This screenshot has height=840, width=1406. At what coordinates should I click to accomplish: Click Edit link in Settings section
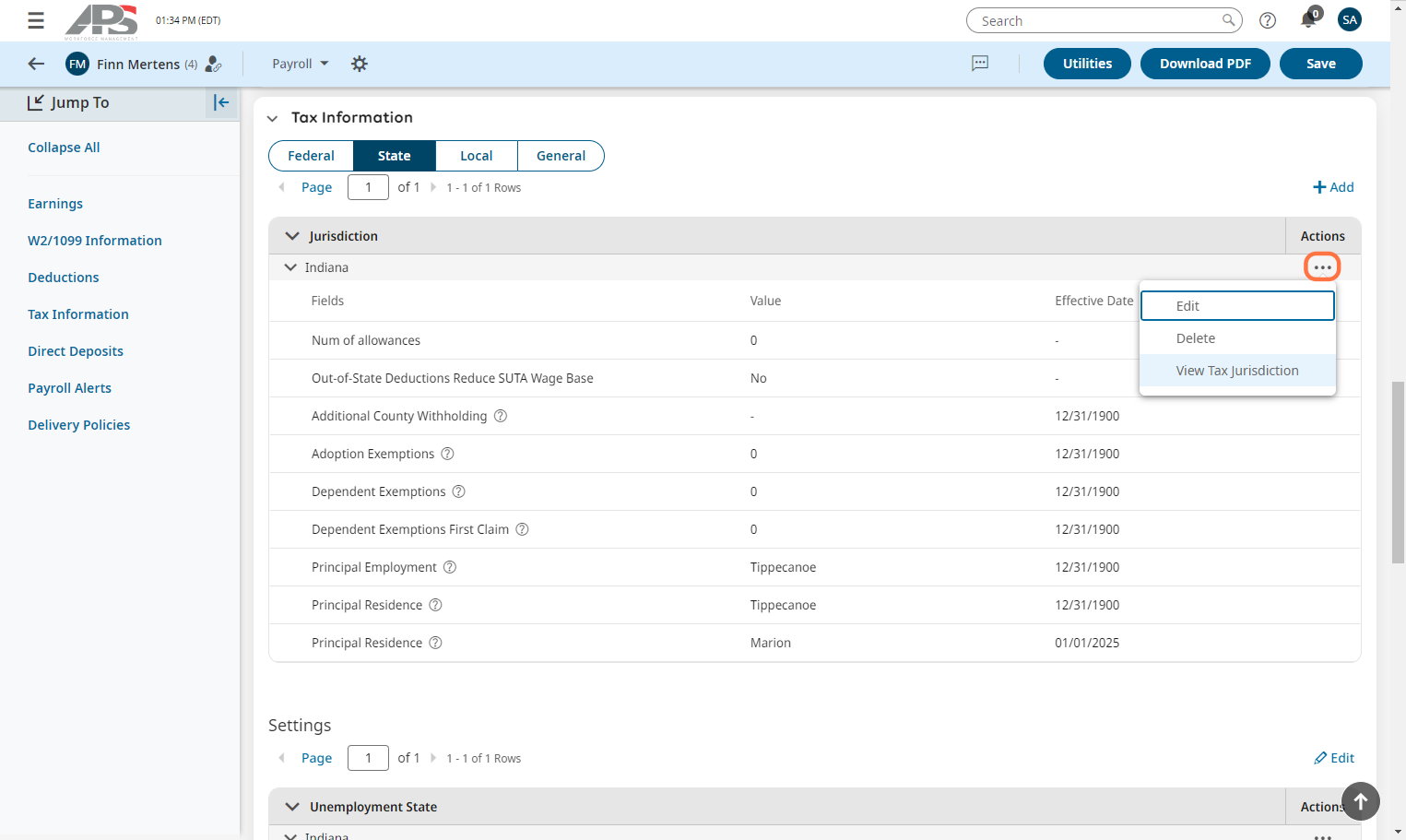(1334, 758)
